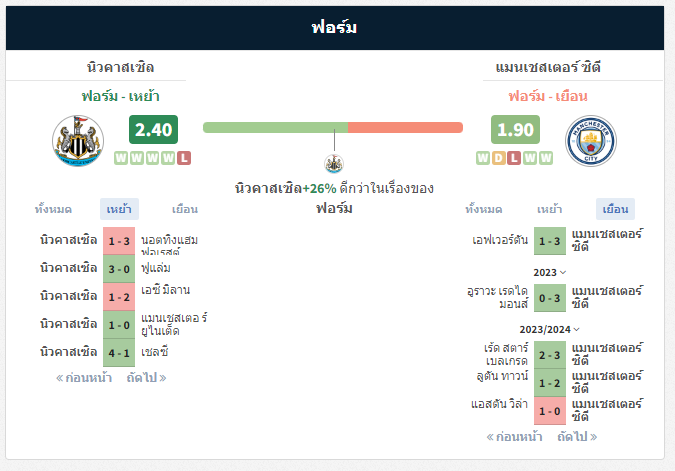Screen dimensions: 675x471
Task: Go to ถัดไป page under Newcastle matches
Action: (146, 378)
